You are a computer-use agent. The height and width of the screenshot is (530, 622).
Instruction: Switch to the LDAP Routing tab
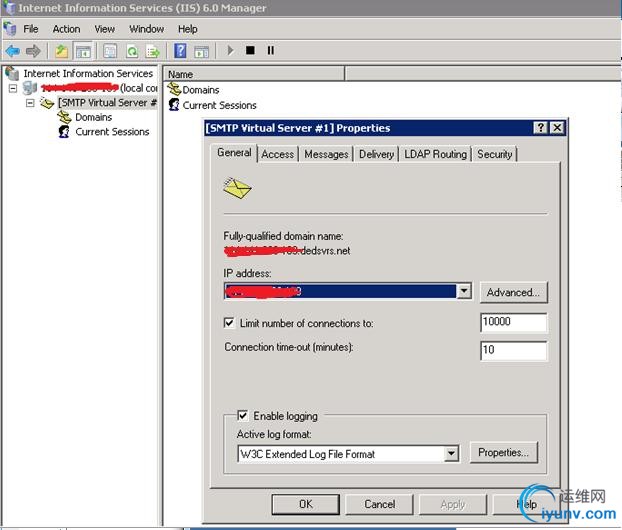pos(435,154)
